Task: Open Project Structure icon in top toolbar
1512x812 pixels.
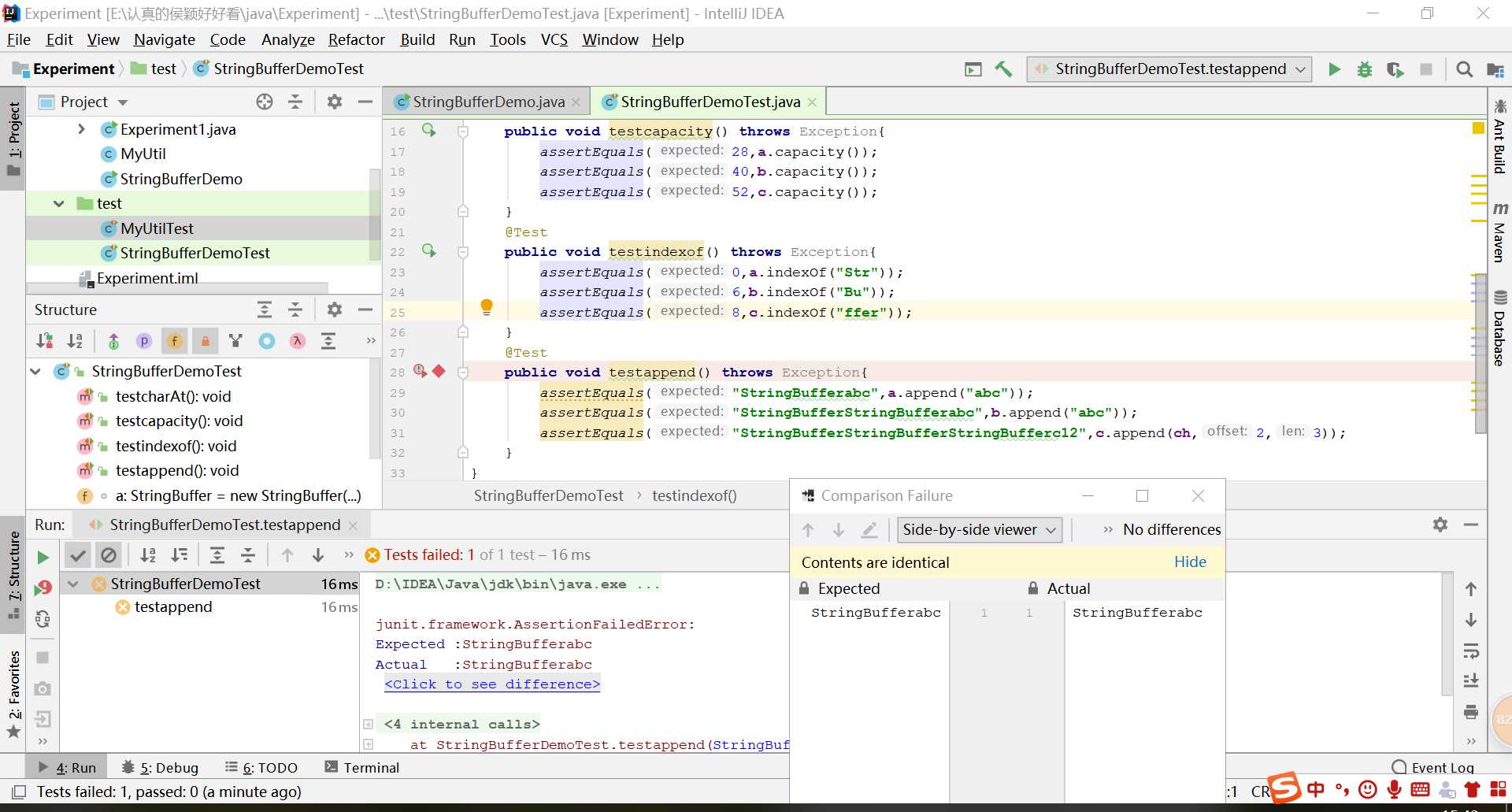Action: (1495, 69)
